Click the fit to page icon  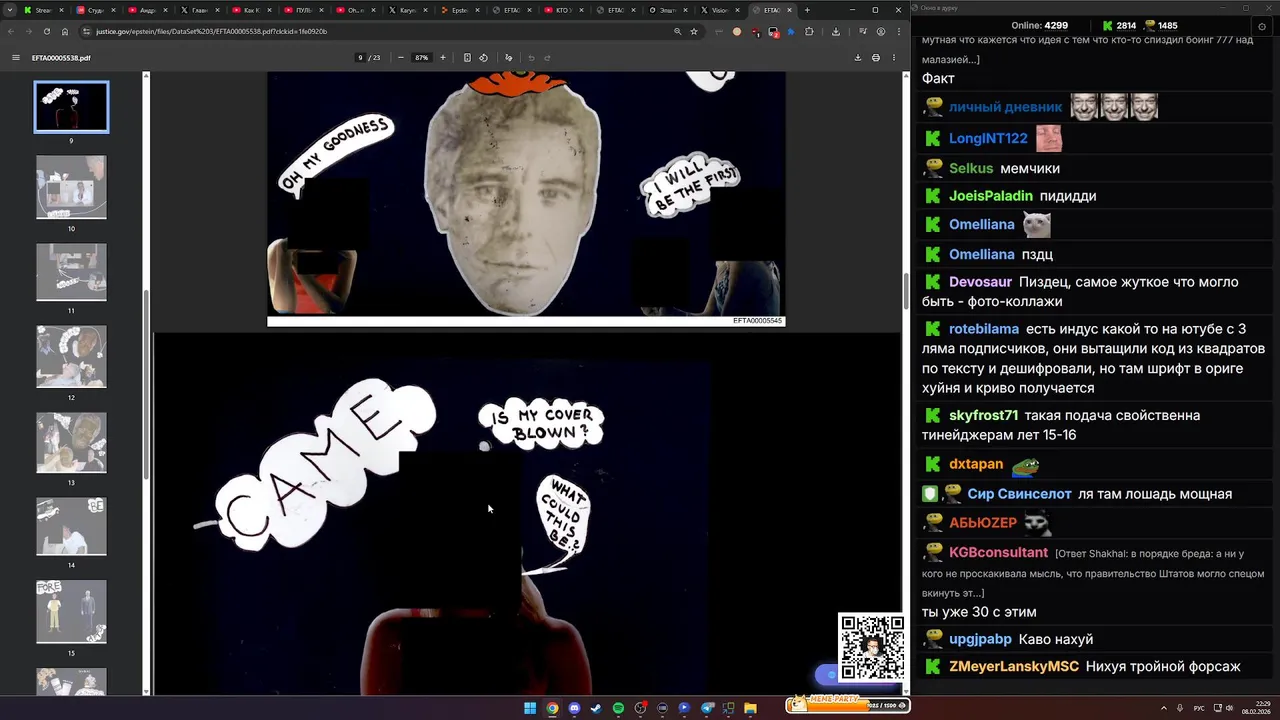pos(467,58)
